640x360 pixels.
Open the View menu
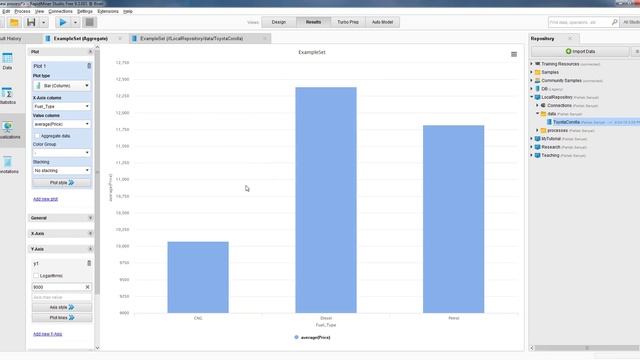[x=40, y=11]
